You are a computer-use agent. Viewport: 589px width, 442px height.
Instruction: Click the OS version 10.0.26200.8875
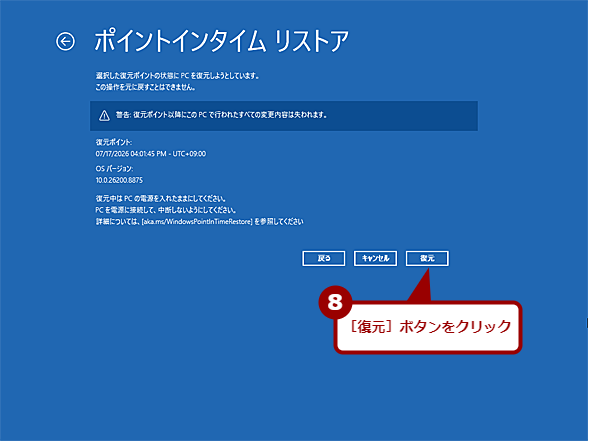pos(119,180)
